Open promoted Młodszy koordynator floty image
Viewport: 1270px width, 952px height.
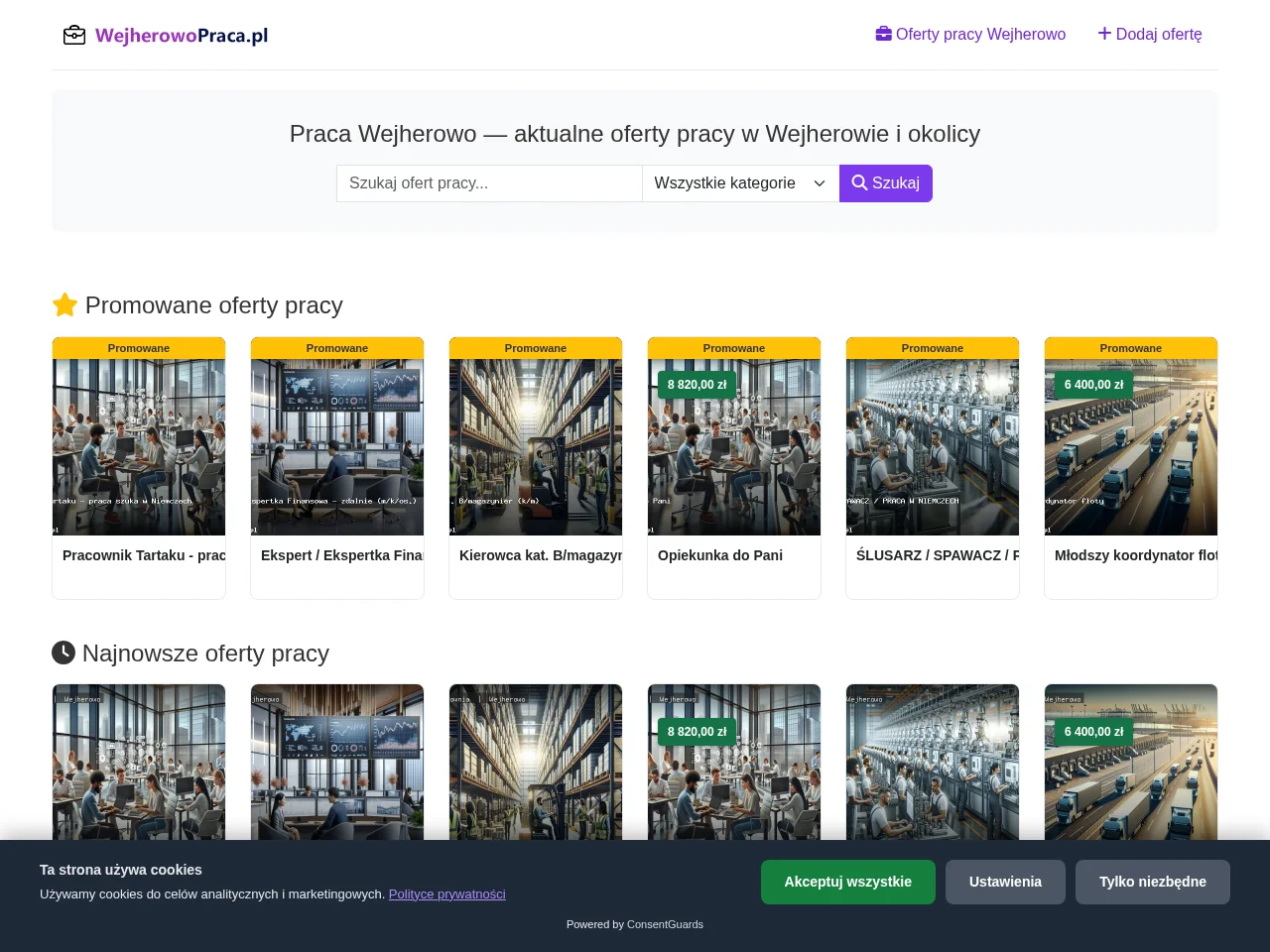1131,447
